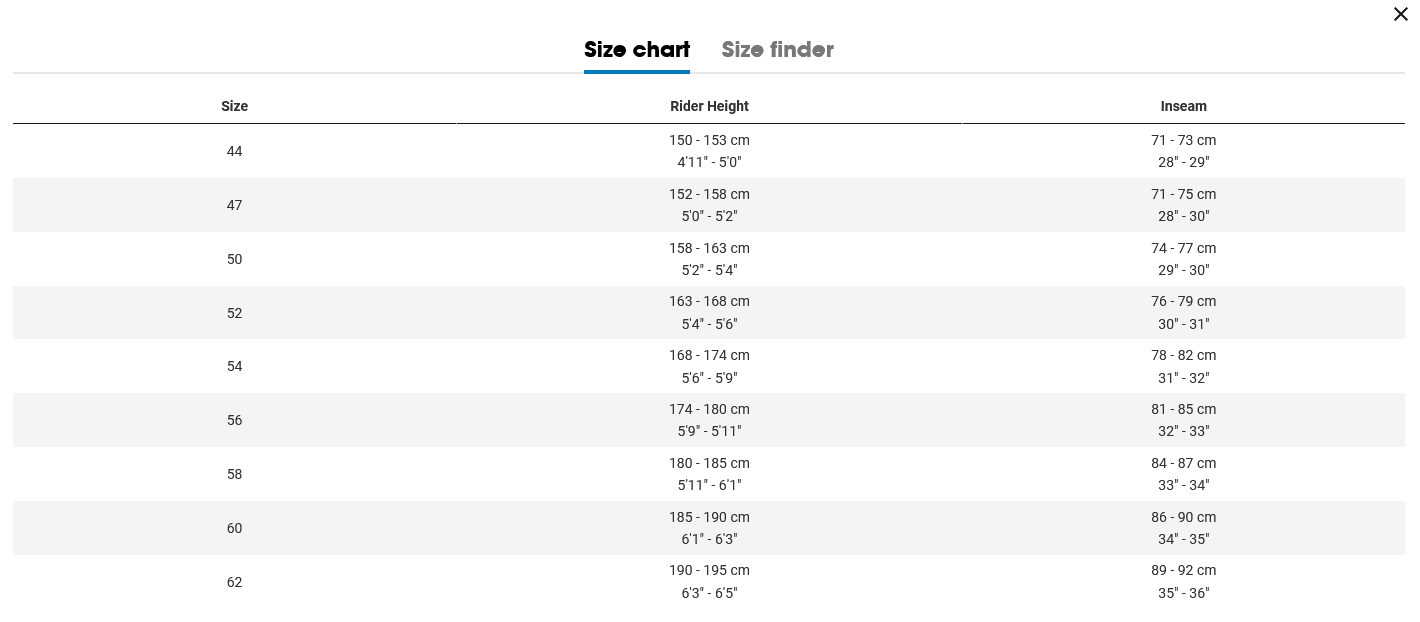Select the Size chart tab
Image resolution: width=1420 pixels, height=622 pixels.
coord(637,50)
